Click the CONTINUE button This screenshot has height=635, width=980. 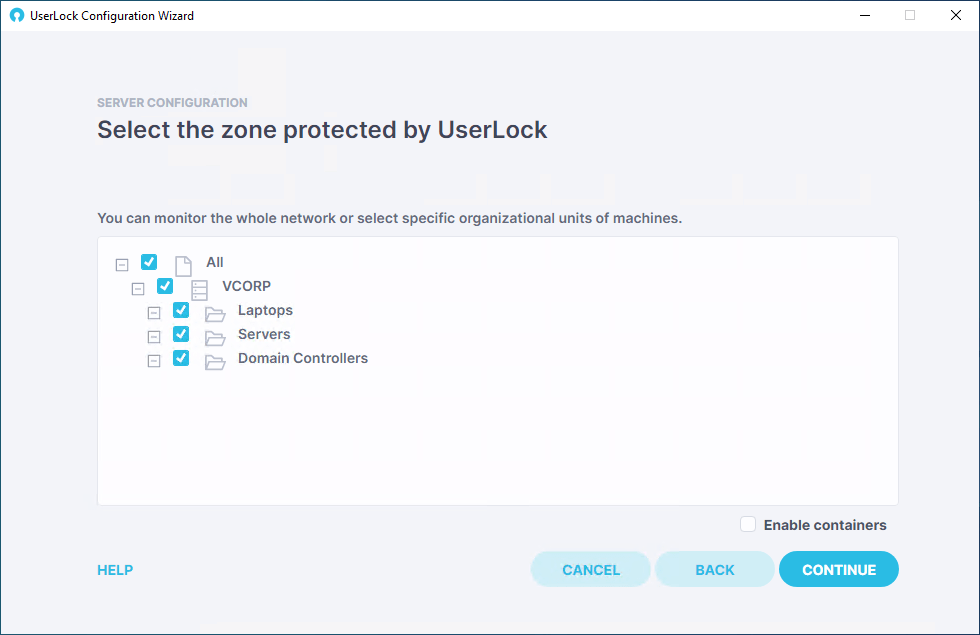[x=839, y=569]
